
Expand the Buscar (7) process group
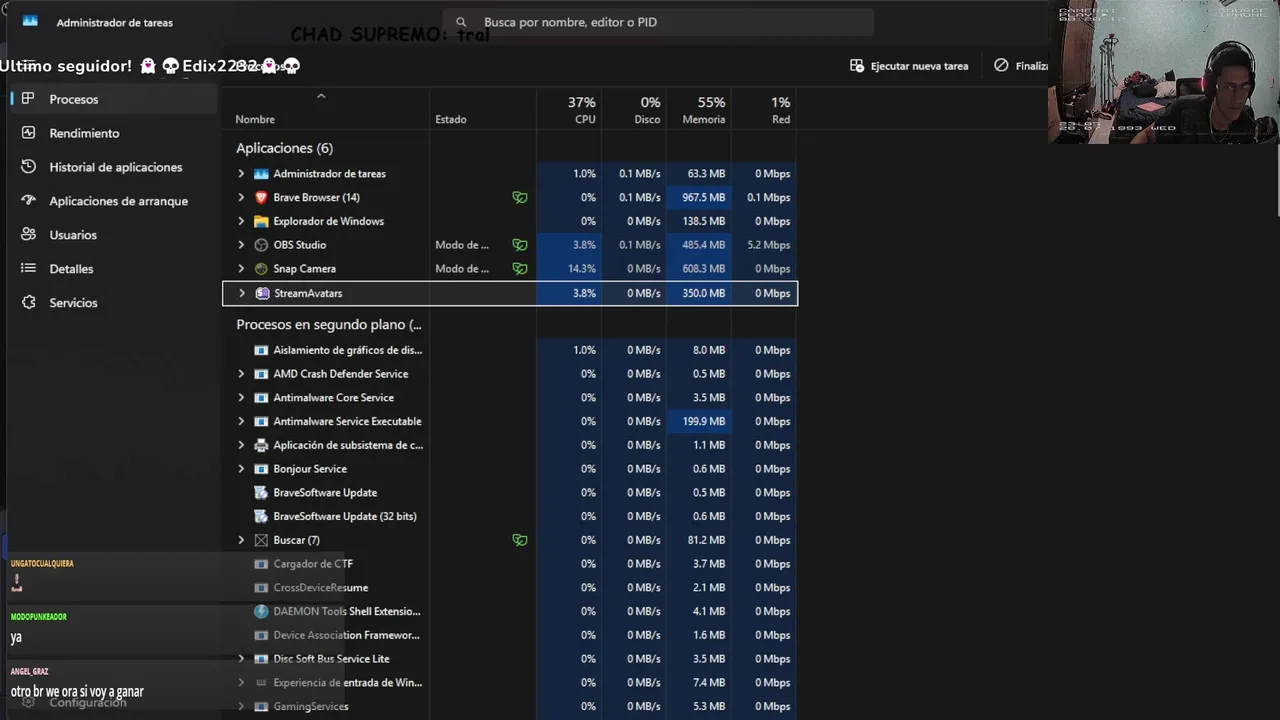(x=241, y=540)
